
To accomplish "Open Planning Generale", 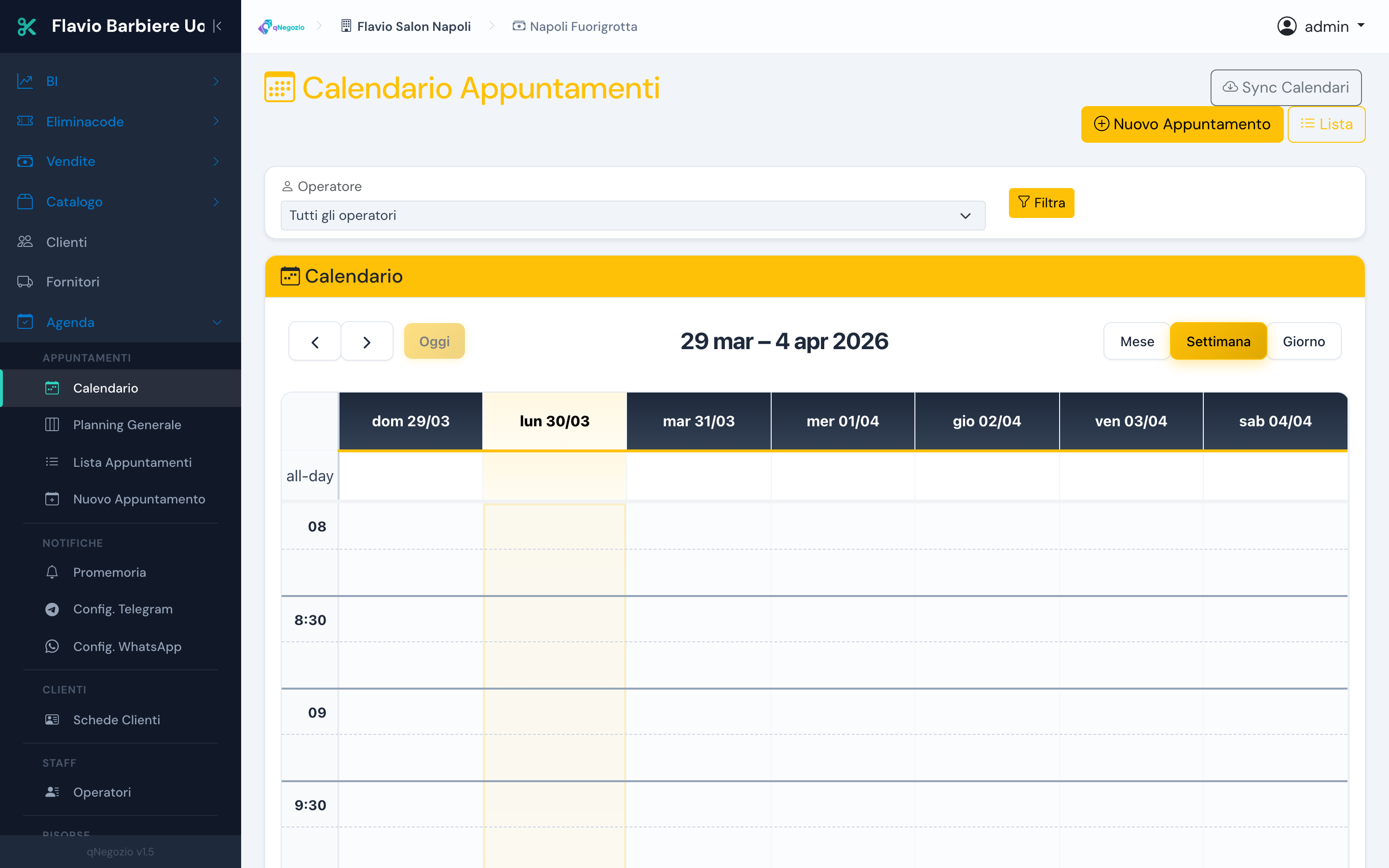I will [x=121, y=425].
